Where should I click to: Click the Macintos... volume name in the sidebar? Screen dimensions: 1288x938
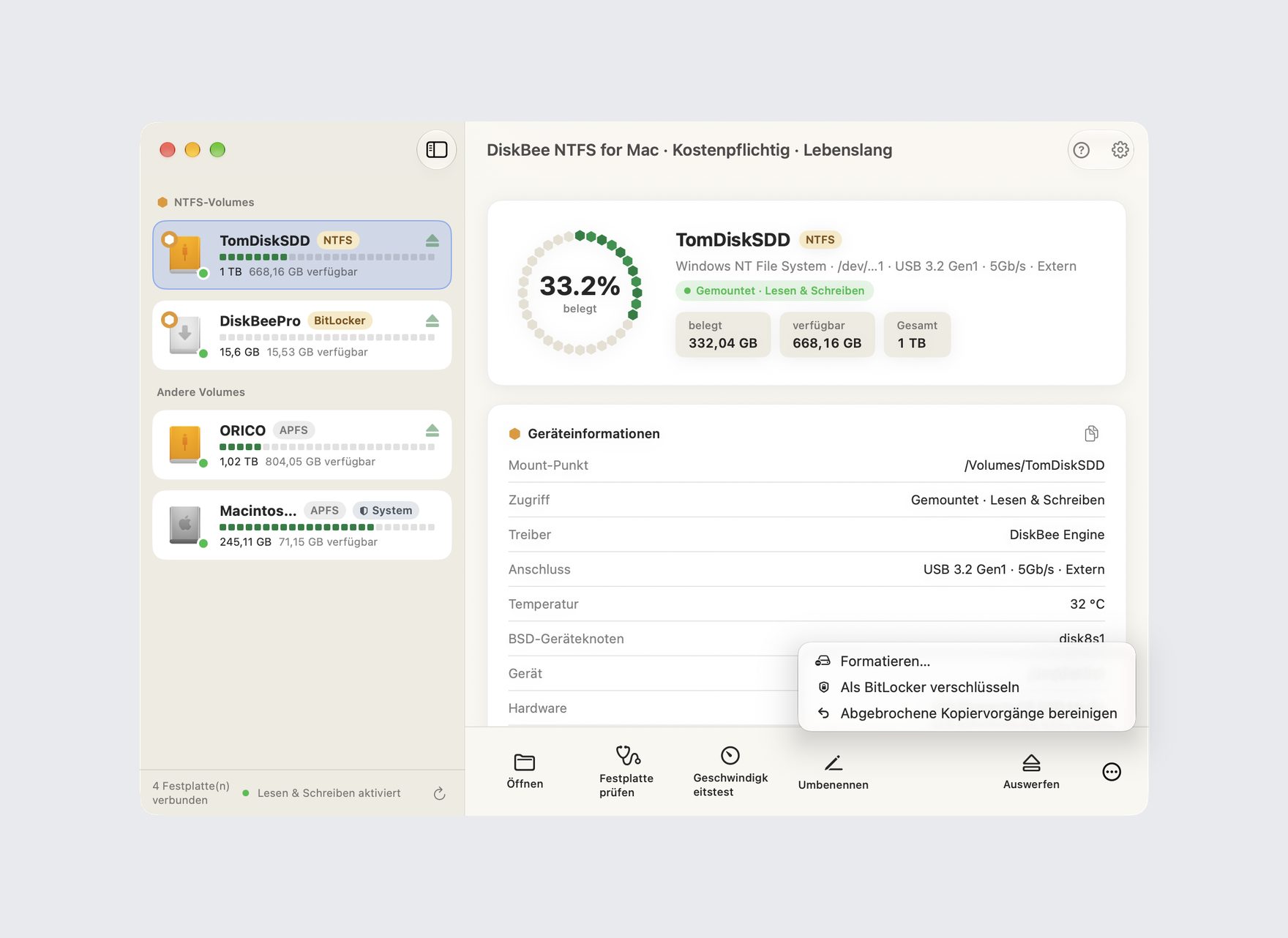(x=258, y=511)
